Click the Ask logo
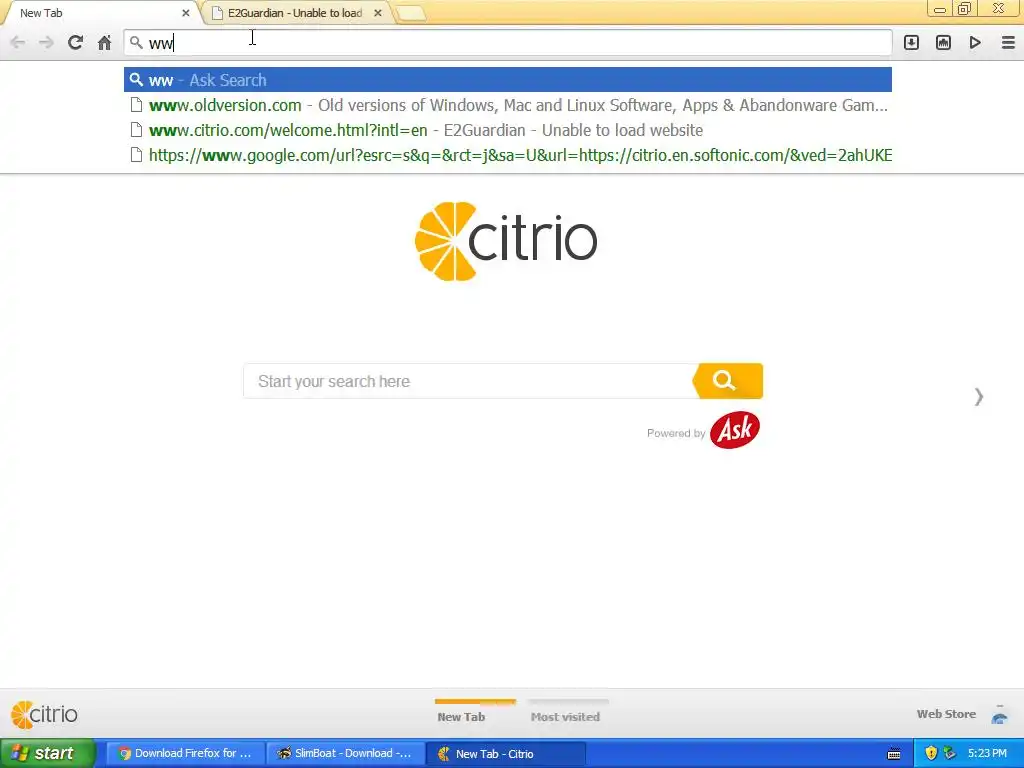The width and height of the screenshot is (1024, 768). click(735, 430)
